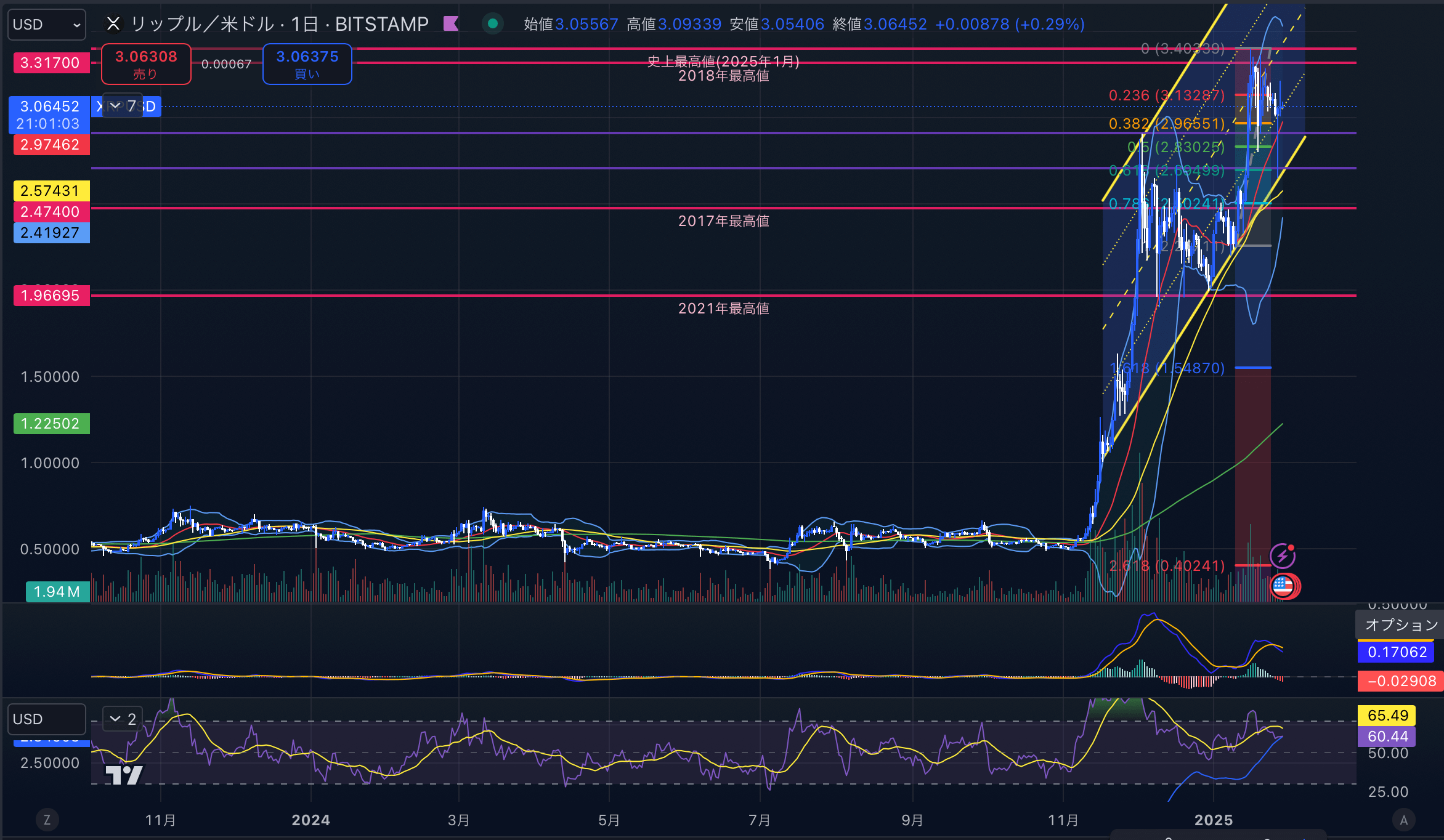This screenshot has width=1444, height=840.
Task: Click the green 1.22502 price label
Action: point(51,424)
